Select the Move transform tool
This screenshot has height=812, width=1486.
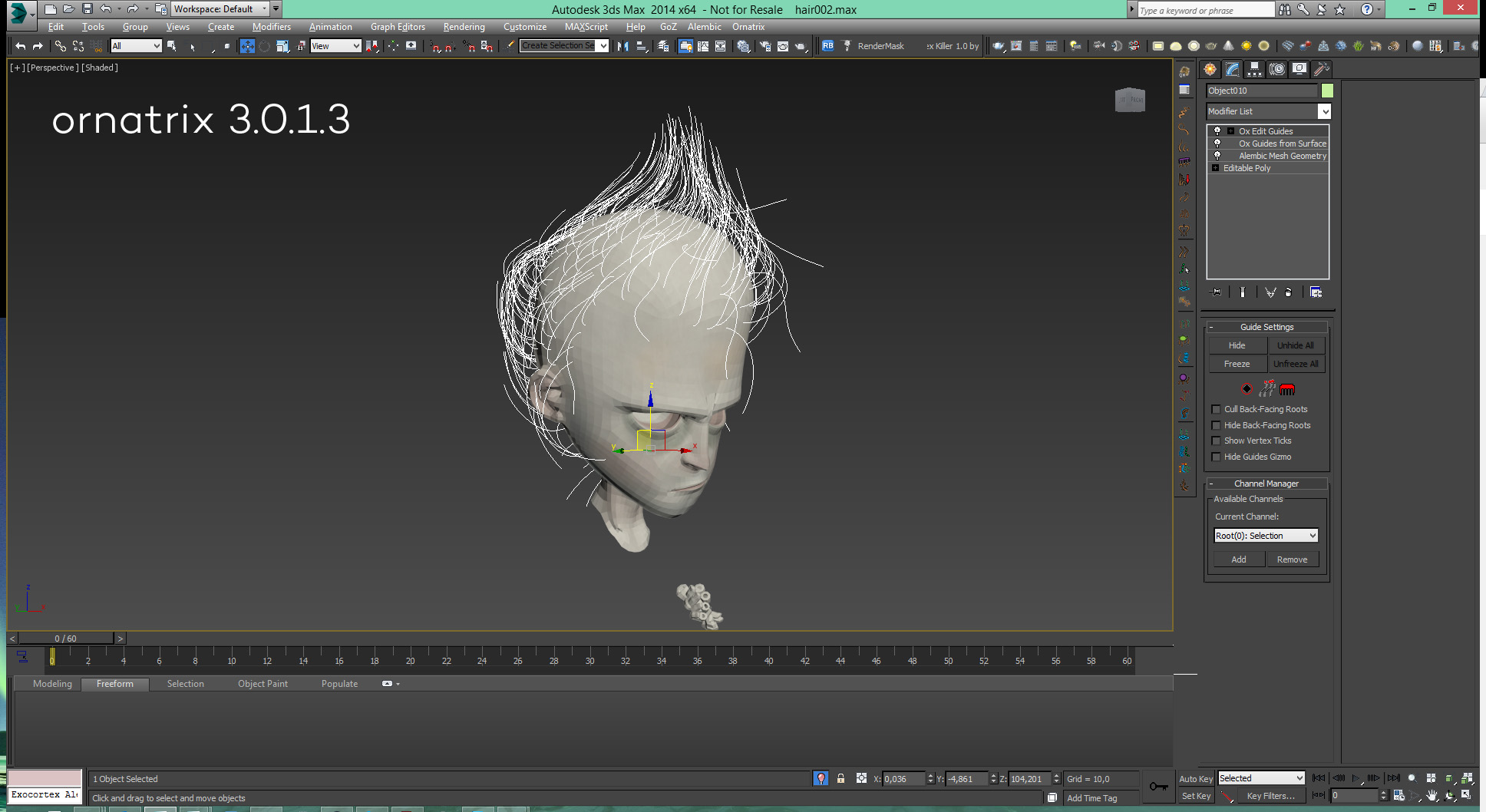(246, 46)
